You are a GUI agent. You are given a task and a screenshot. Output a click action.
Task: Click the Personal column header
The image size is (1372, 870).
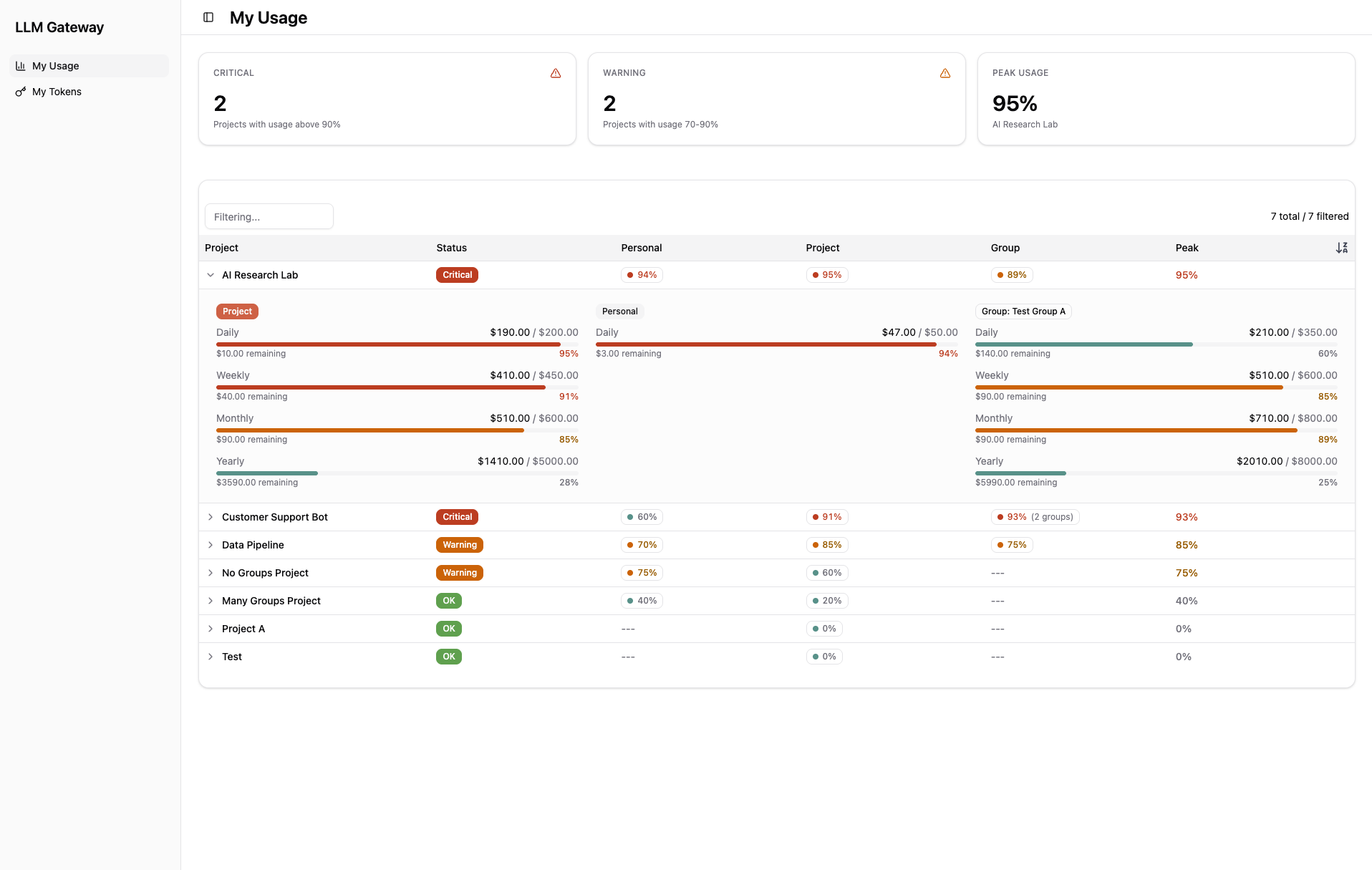point(641,248)
